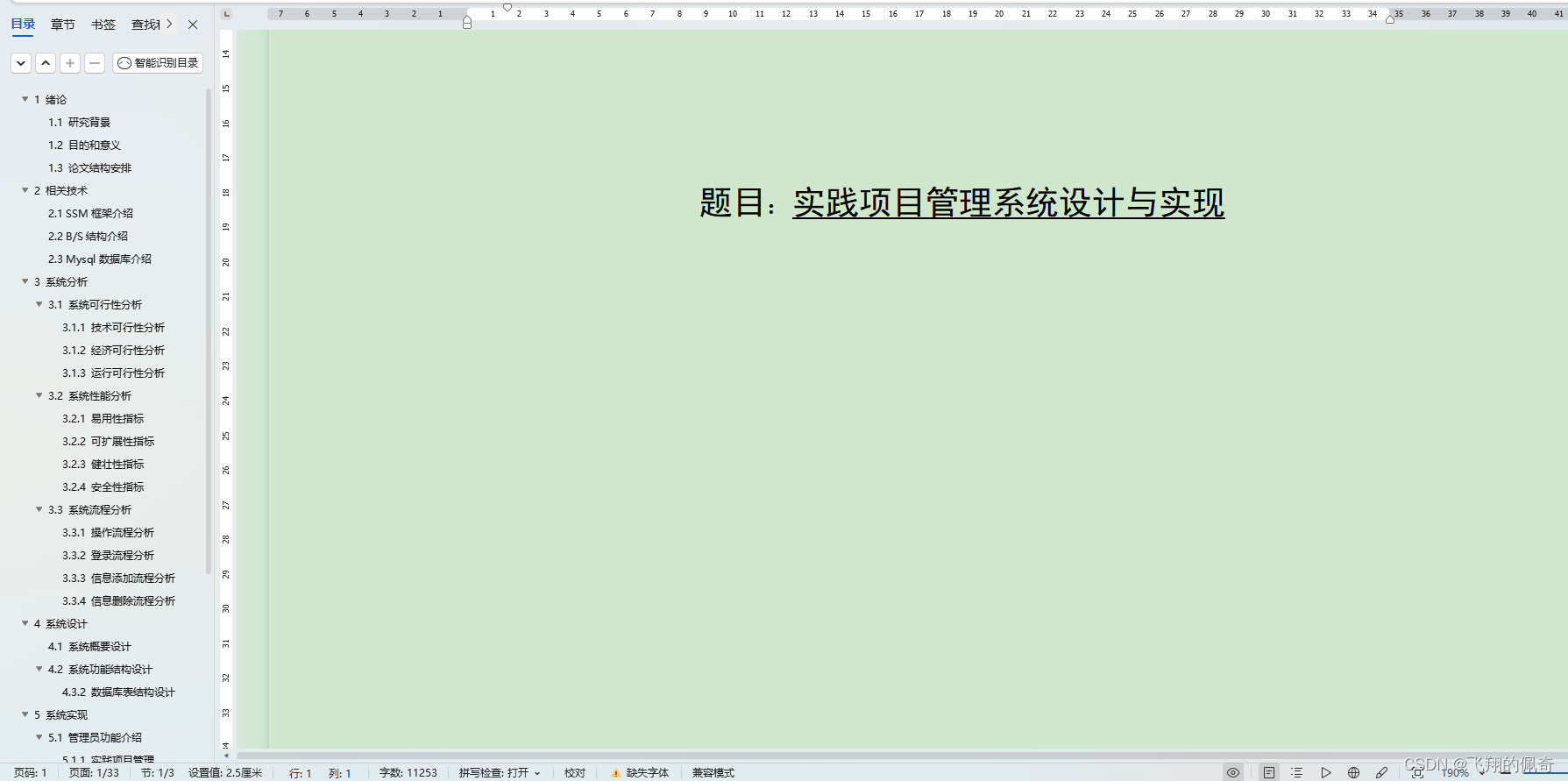Click 缺失字体 warning in status bar
This screenshot has width=1568, height=781.
click(x=640, y=773)
